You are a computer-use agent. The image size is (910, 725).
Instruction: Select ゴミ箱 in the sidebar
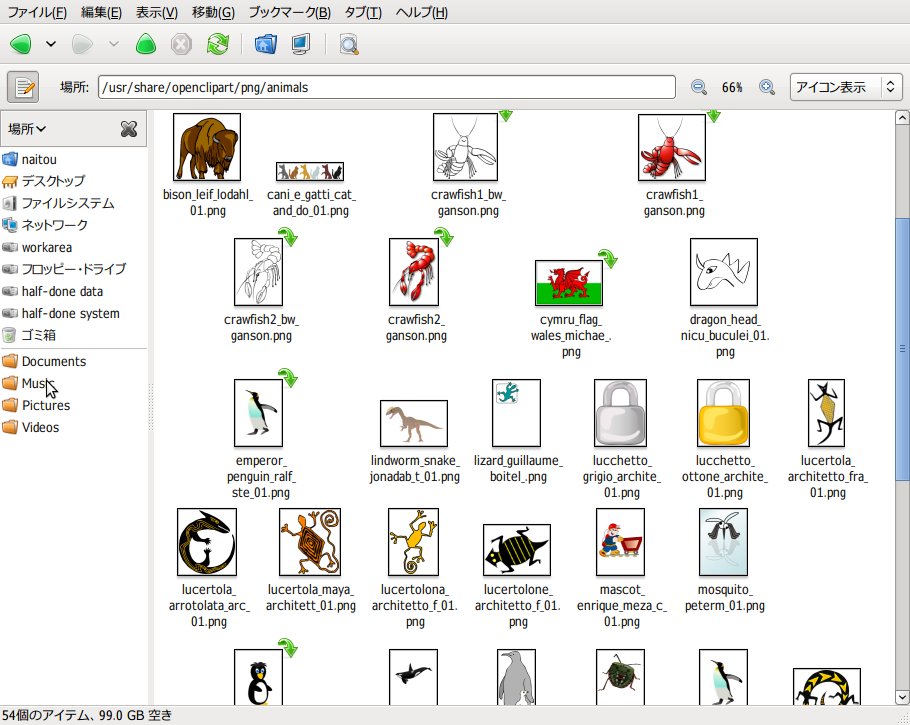[38, 335]
